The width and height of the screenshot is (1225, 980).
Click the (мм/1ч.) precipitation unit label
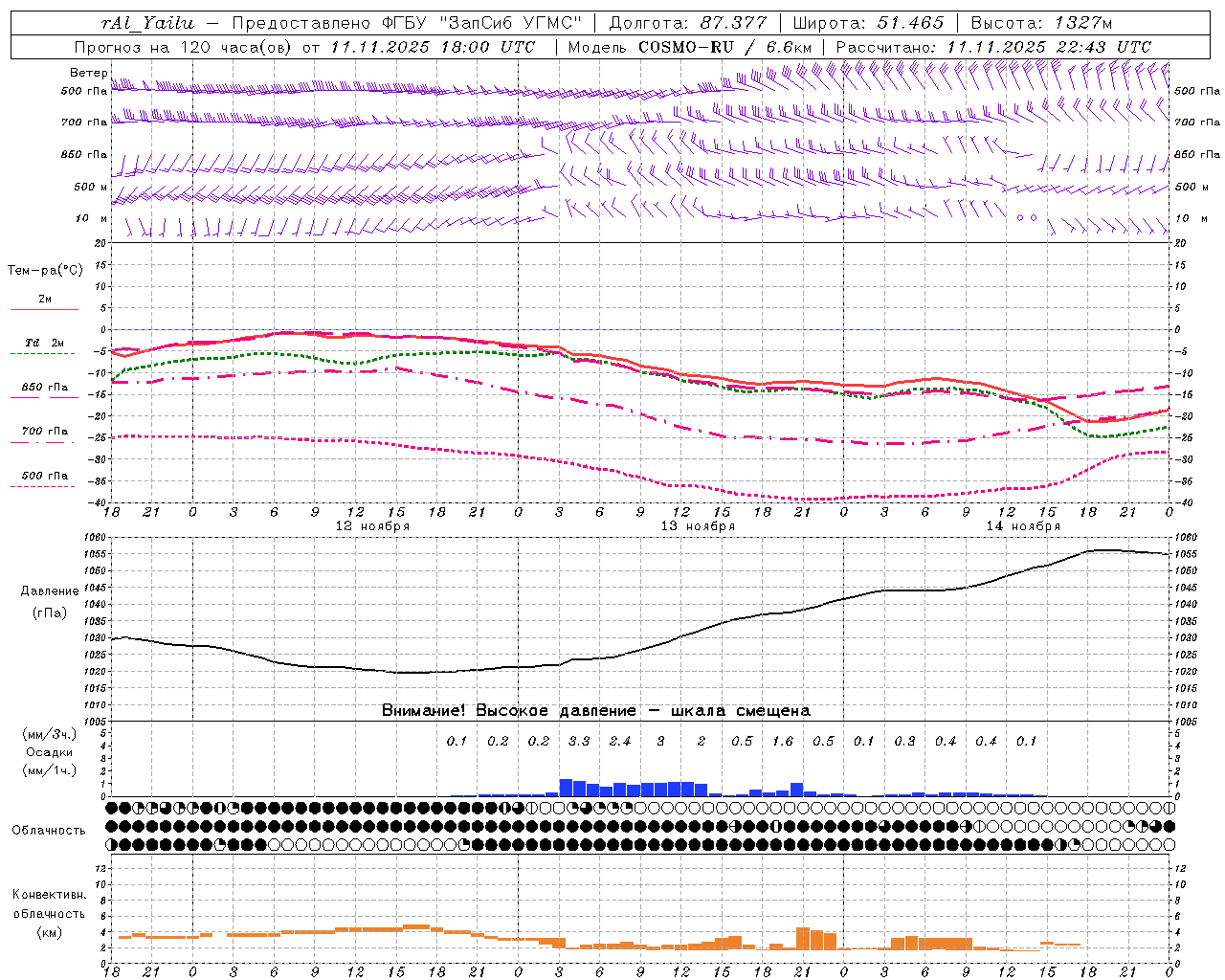tap(50, 770)
